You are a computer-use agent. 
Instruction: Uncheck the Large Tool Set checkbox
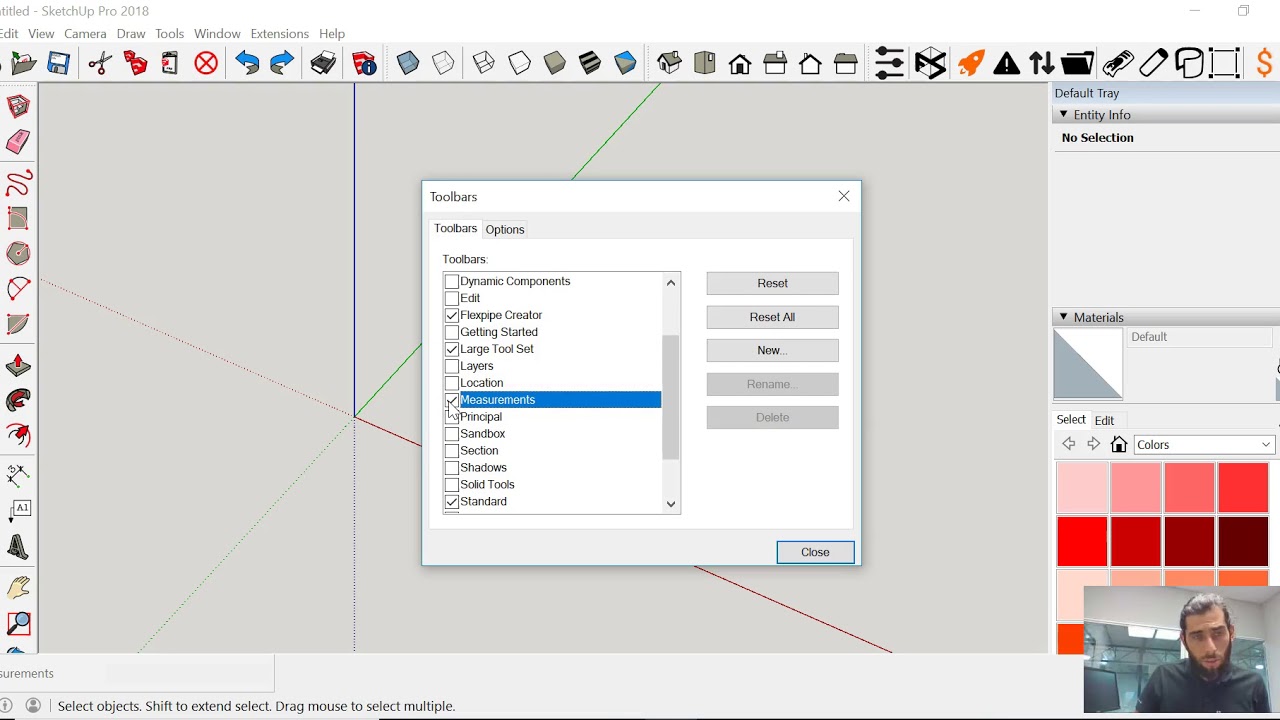pyautogui.click(x=452, y=350)
